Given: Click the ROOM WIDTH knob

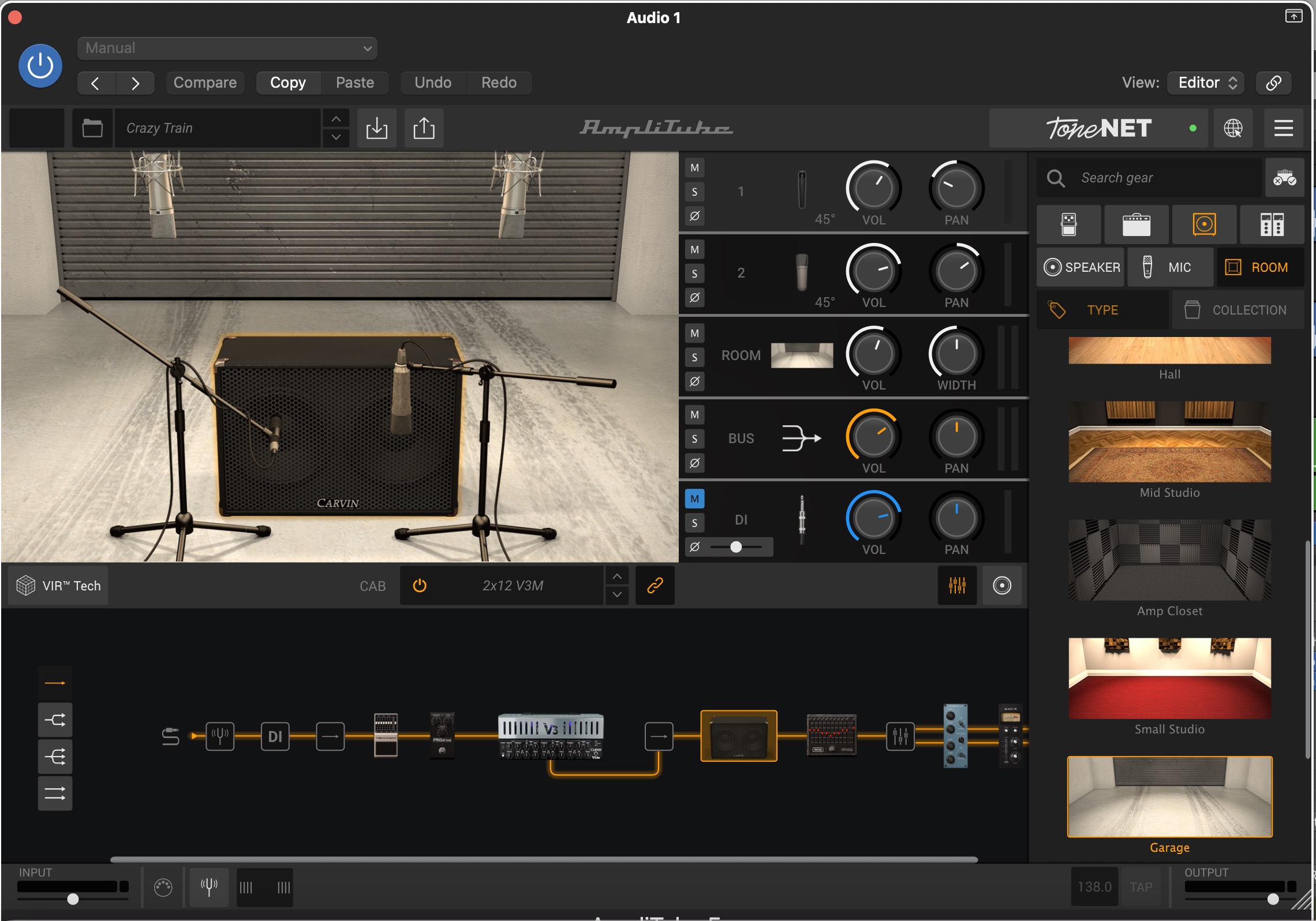Looking at the screenshot, I should (x=956, y=353).
